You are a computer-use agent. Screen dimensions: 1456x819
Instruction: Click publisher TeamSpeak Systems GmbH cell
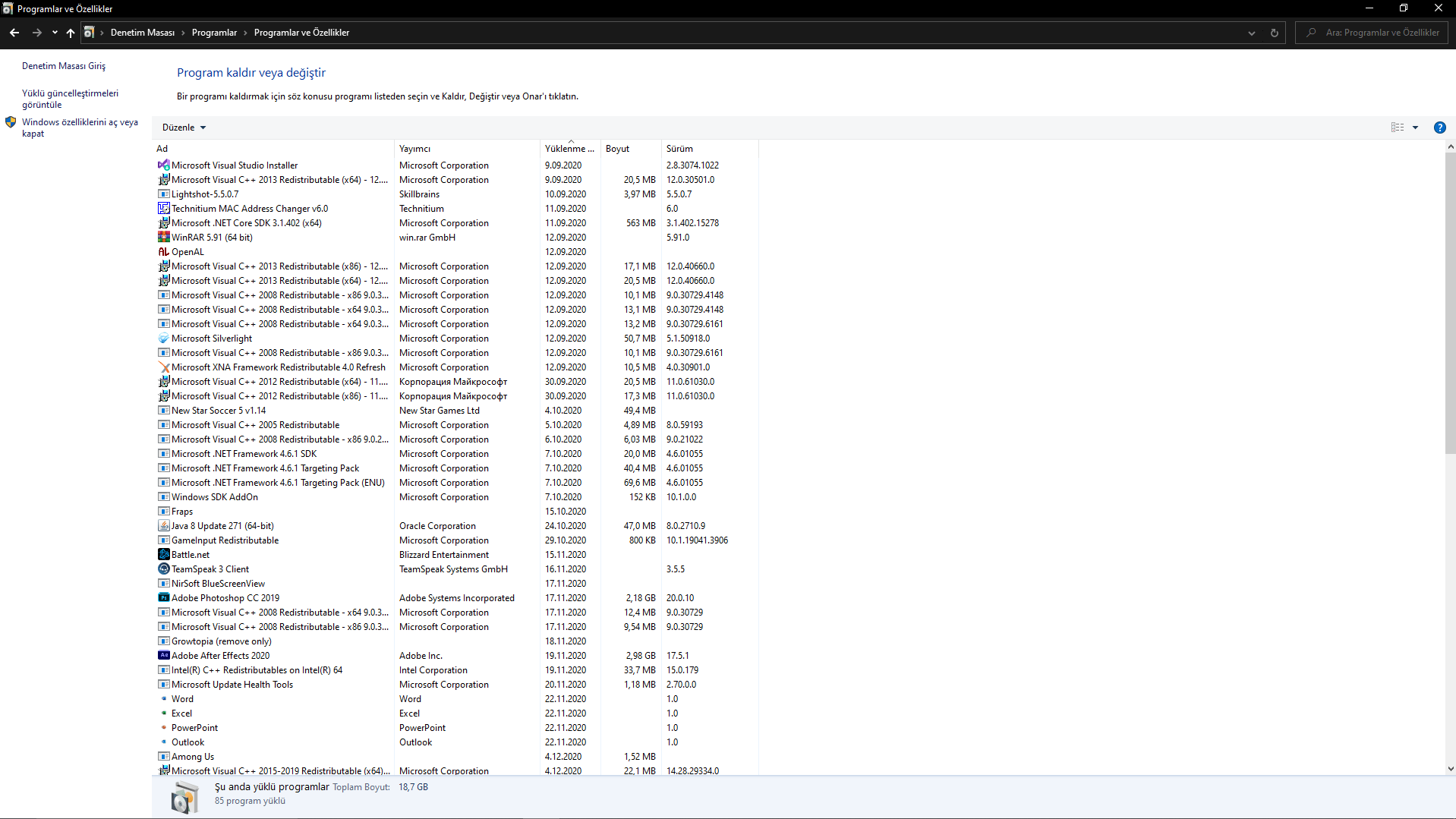click(453, 569)
